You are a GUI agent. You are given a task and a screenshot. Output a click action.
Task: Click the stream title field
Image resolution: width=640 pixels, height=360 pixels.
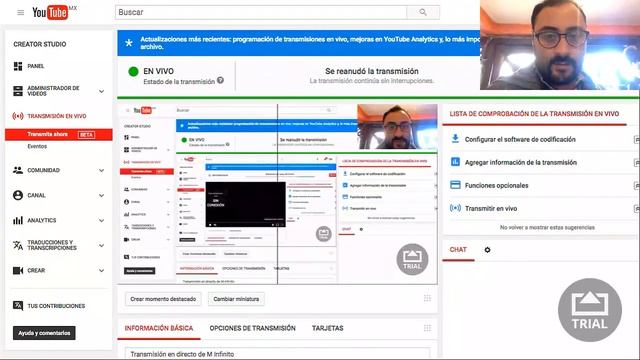tap(278, 353)
